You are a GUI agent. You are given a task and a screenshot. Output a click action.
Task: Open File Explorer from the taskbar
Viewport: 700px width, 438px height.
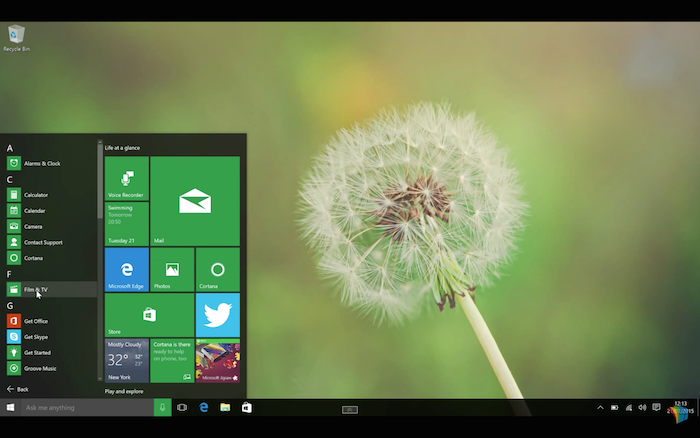click(225, 408)
